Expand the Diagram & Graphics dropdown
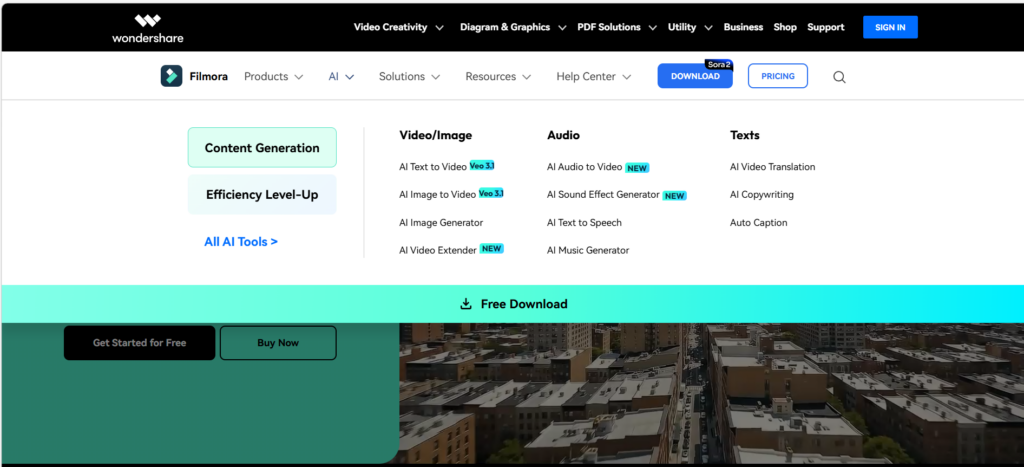The image size is (1024, 467). [512, 27]
